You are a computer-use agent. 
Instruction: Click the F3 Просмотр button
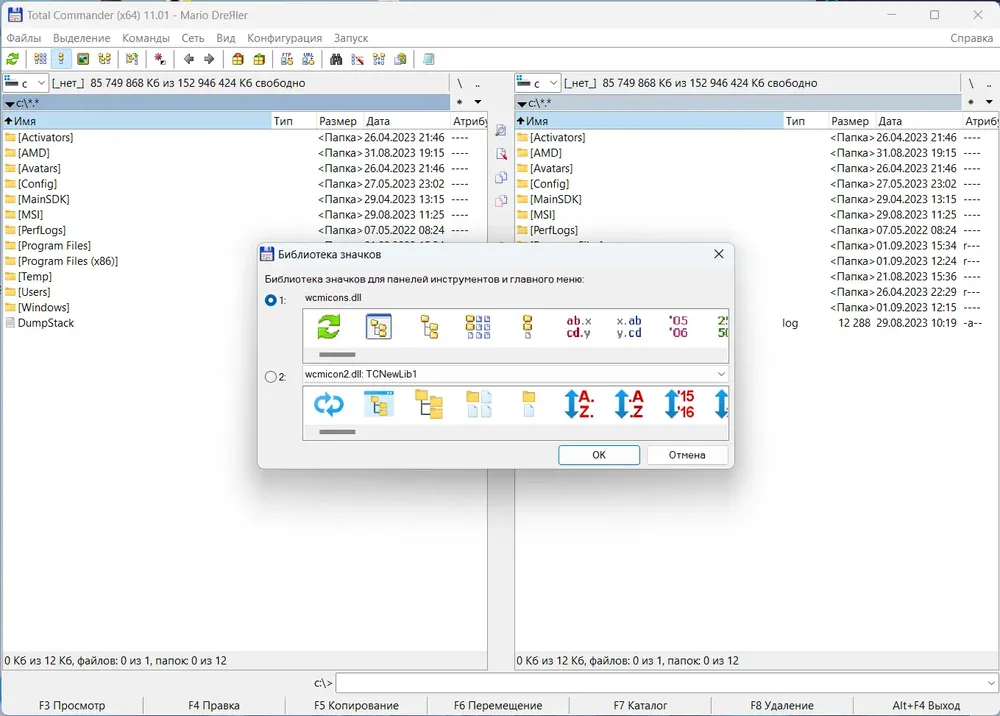point(72,705)
